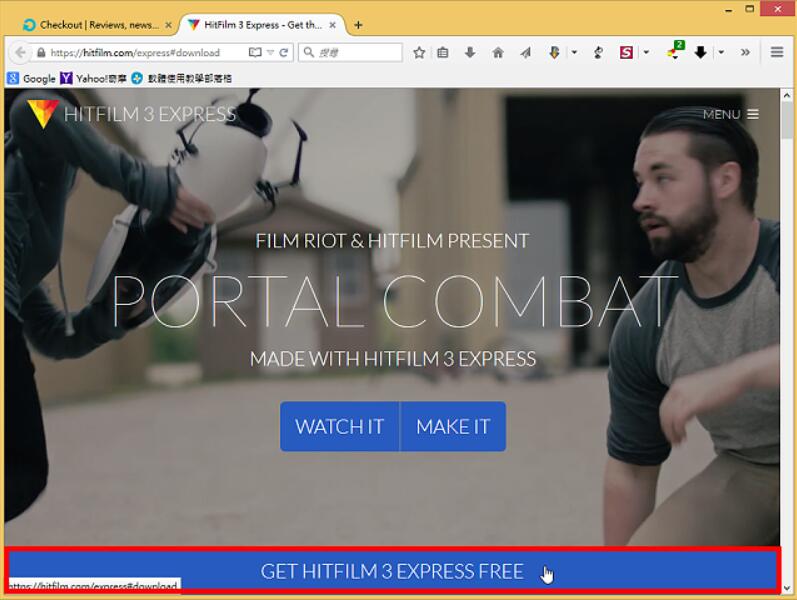Expand dropdown next to black arrow icon
Viewport: 797px width, 600px height.
pyautogui.click(x=721, y=52)
